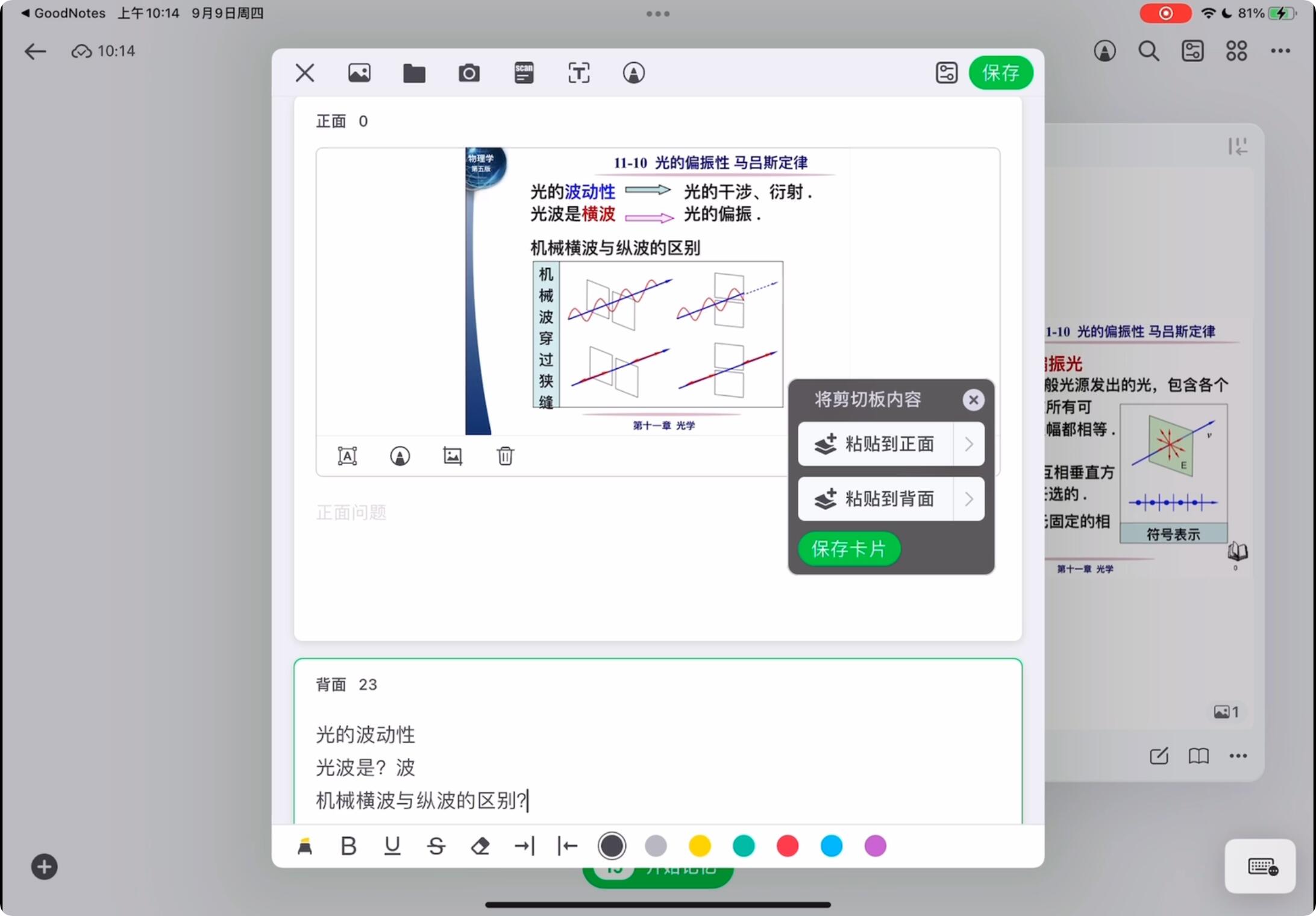Screen dimensions: 1316x916
Task: Toggle bold text formatting
Action: click(x=348, y=846)
